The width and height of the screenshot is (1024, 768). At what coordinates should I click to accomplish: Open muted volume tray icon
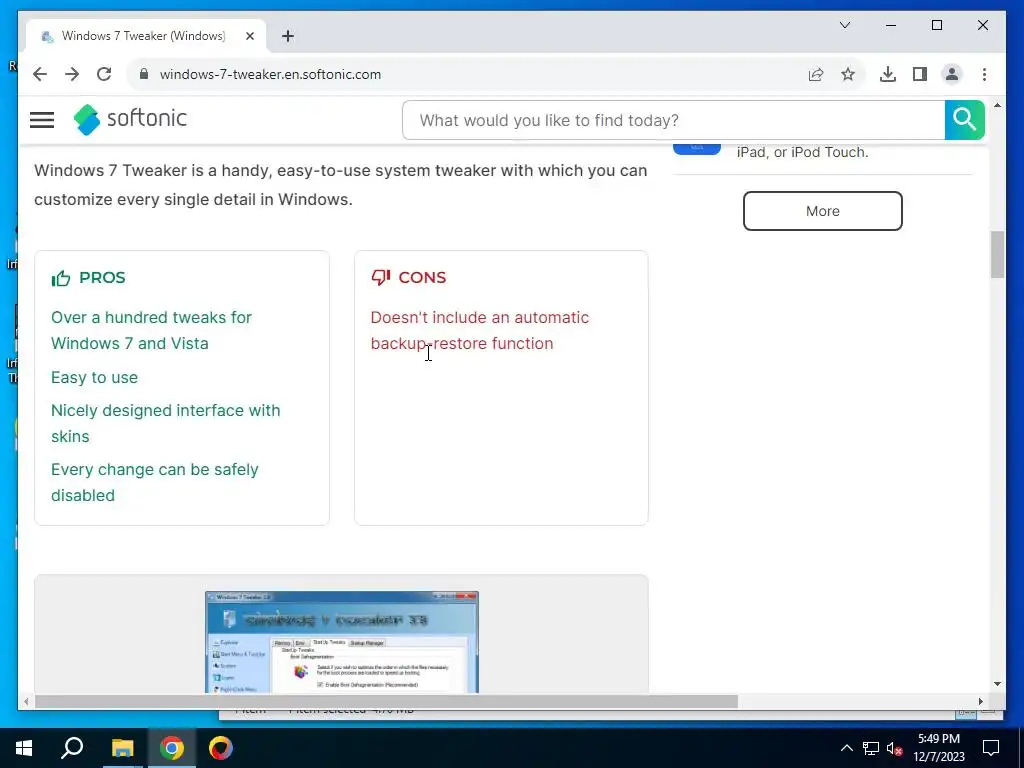point(895,748)
